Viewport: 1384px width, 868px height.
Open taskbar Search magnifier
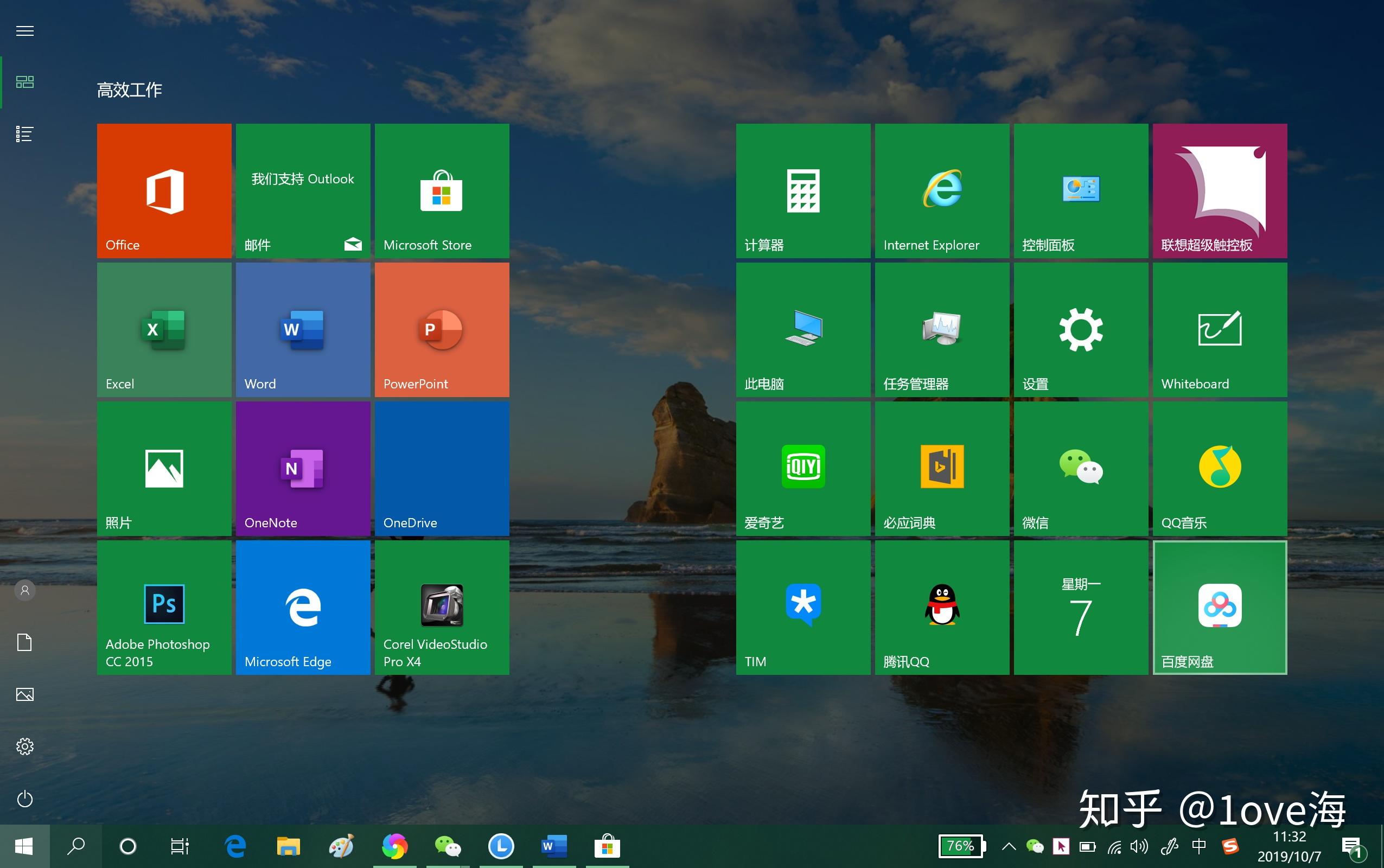[76, 846]
